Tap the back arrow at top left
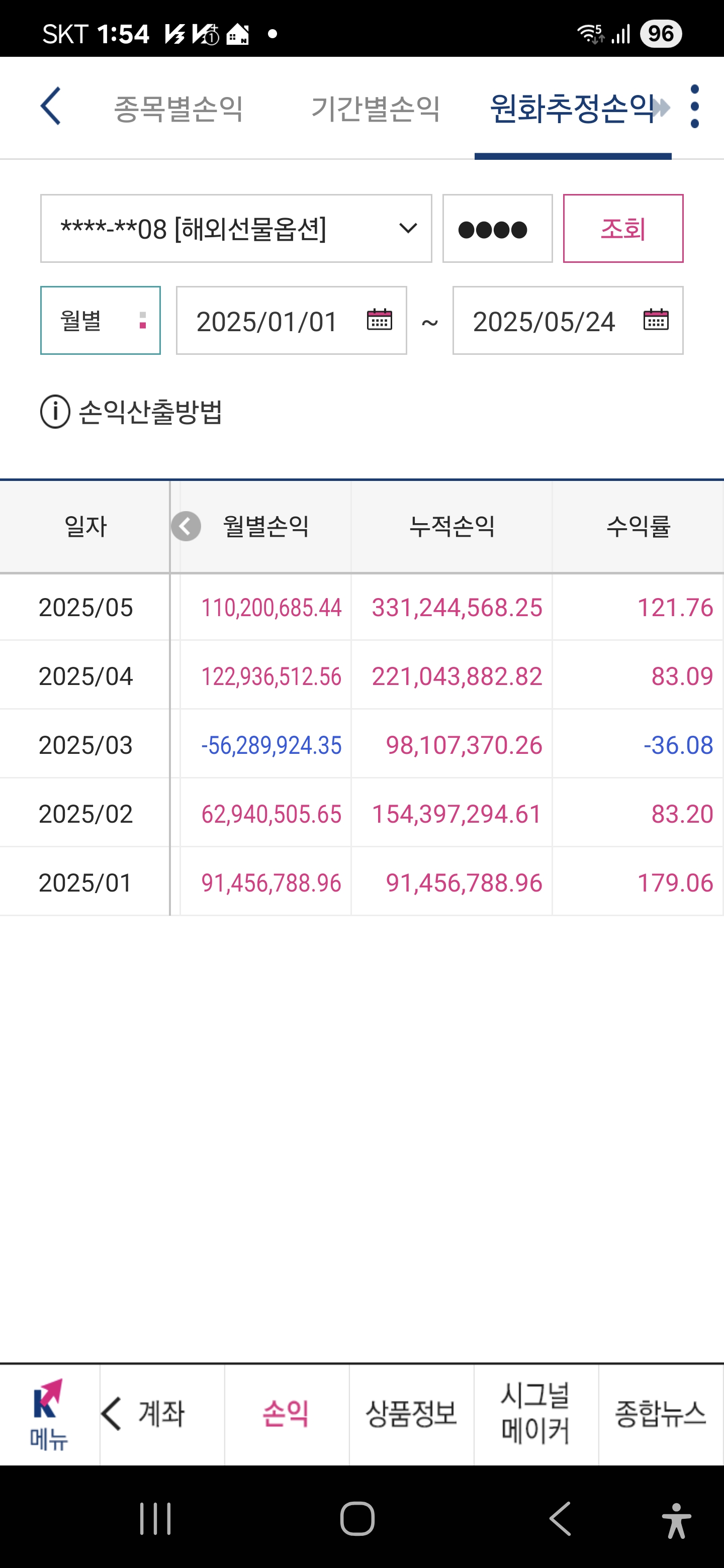This screenshot has width=724, height=1568. click(51, 107)
